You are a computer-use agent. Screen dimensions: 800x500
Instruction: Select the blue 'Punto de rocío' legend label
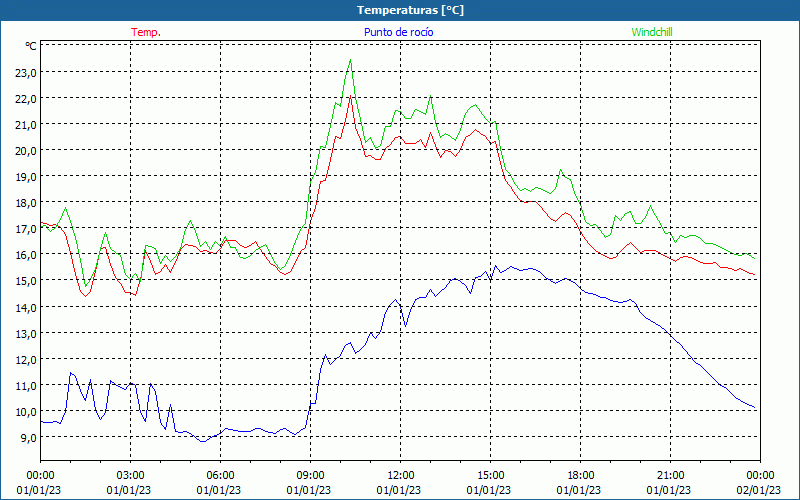point(398,32)
